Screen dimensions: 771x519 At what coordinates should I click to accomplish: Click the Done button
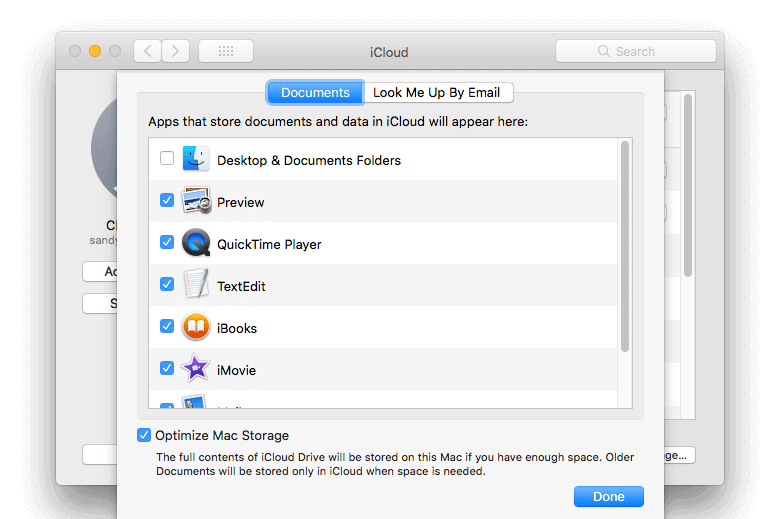(609, 496)
